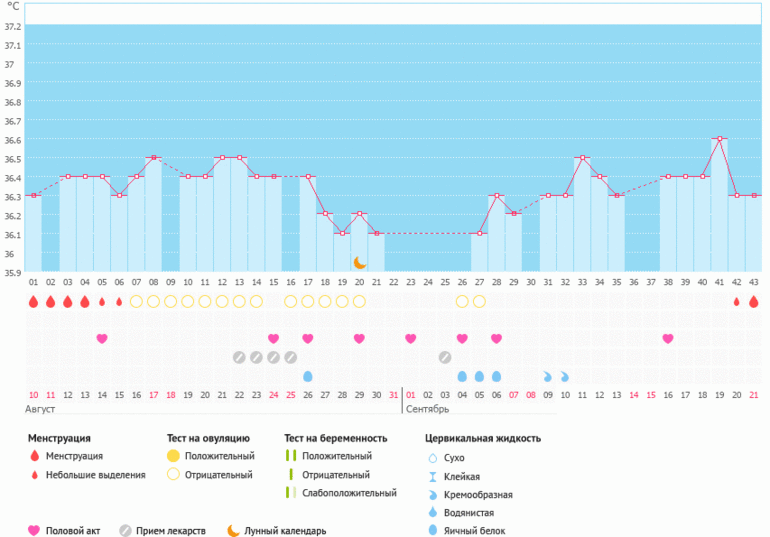Select the heart icon on cycle day 38
This screenshot has width=770, height=537.
click(667, 338)
